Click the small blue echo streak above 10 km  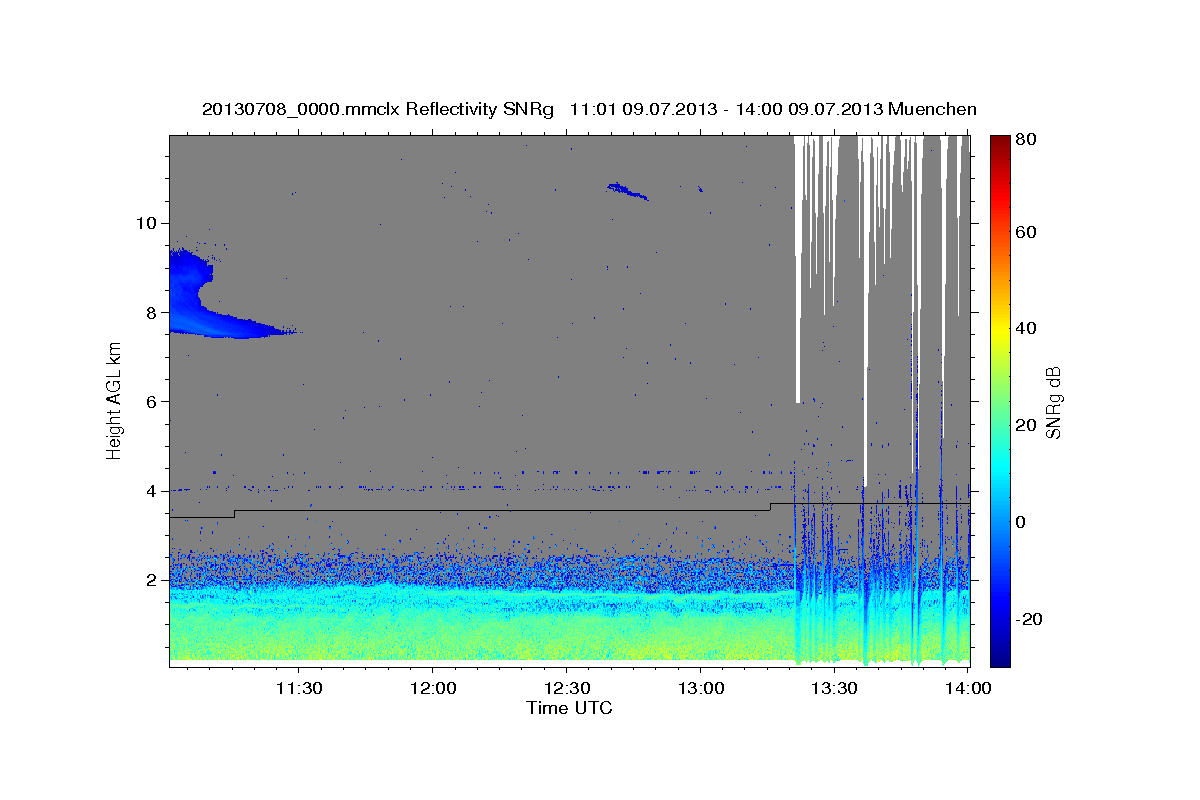(x=627, y=191)
